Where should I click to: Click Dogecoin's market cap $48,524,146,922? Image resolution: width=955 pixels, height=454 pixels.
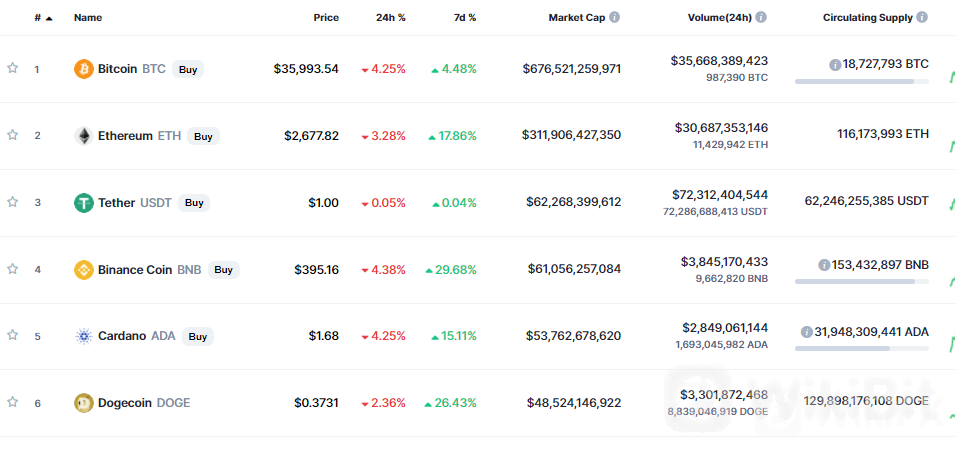point(574,403)
